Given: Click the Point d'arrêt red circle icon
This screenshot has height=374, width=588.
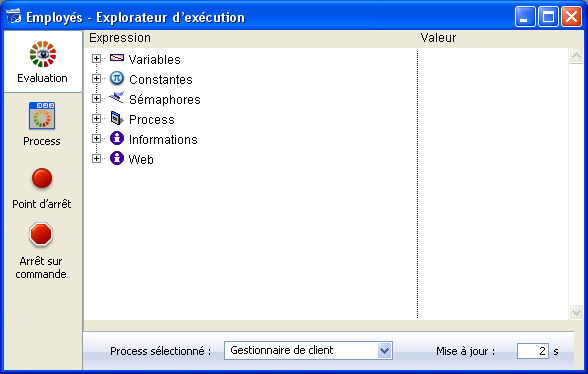Looking at the screenshot, I should [42, 178].
